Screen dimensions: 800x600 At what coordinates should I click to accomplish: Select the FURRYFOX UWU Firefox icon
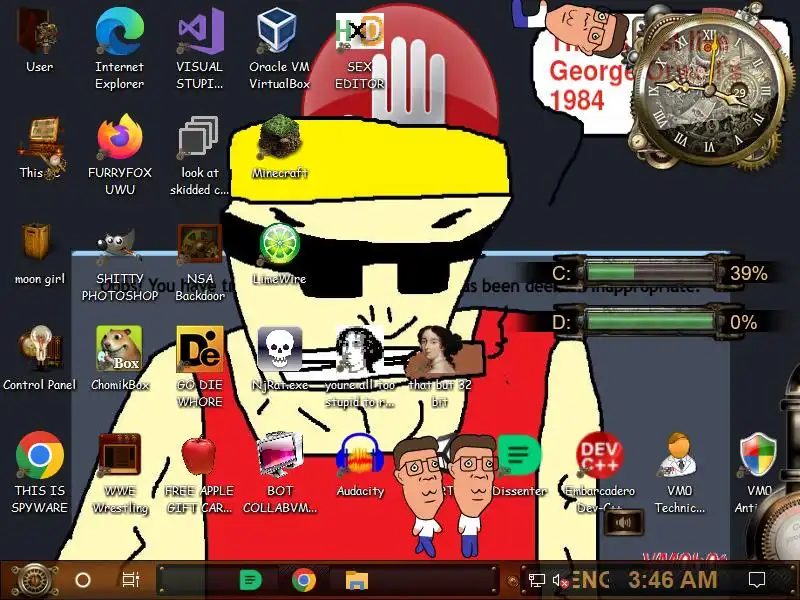[x=119, y=155]
